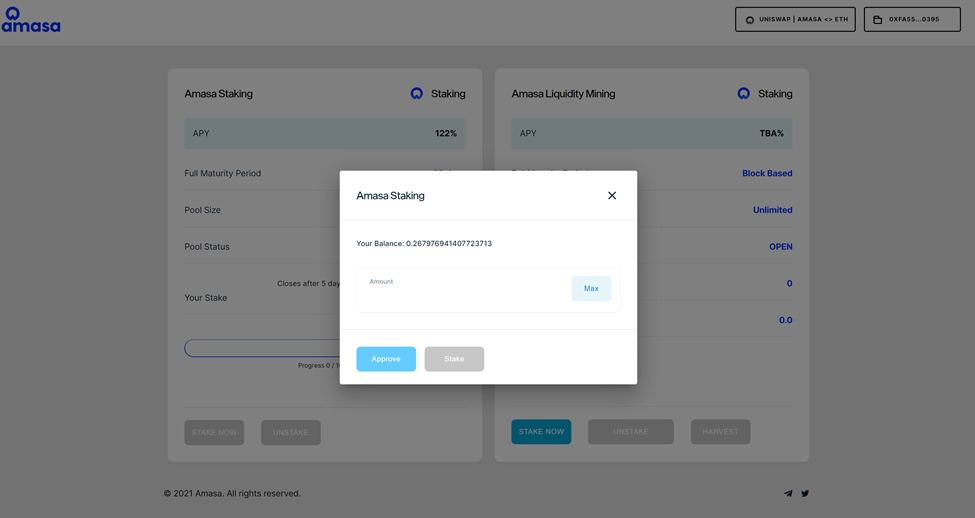
Task: Click the wallet address 0XFA55...0395 button
Action: click(912, 19)
